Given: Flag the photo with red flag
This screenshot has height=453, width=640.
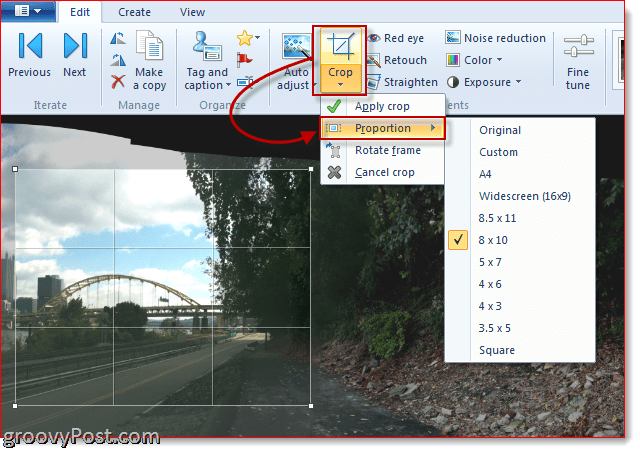Looking at the screenshot, I should (244, 60).
